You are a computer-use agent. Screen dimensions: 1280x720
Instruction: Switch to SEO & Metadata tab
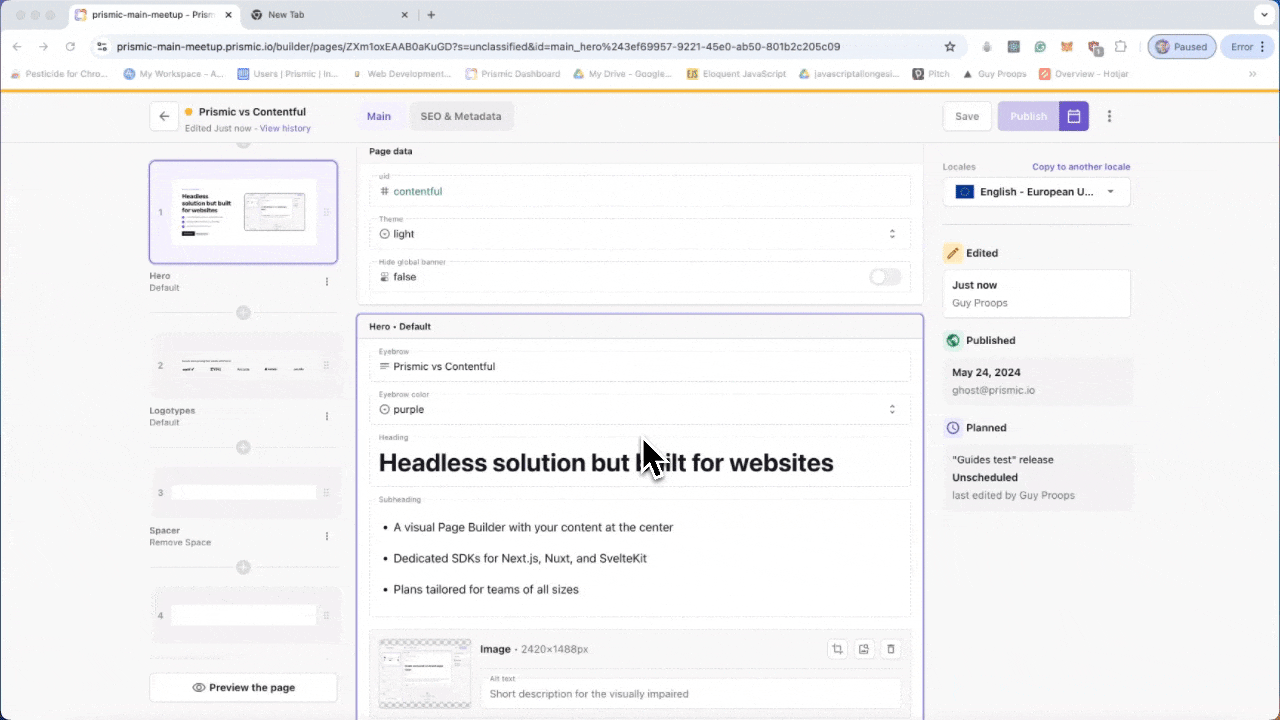click(461, 116)
